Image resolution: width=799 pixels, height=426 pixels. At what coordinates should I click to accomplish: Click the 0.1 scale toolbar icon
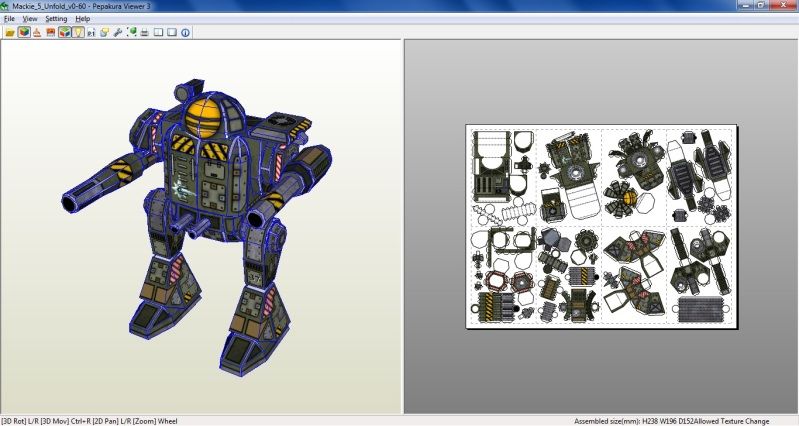[91, 33]
